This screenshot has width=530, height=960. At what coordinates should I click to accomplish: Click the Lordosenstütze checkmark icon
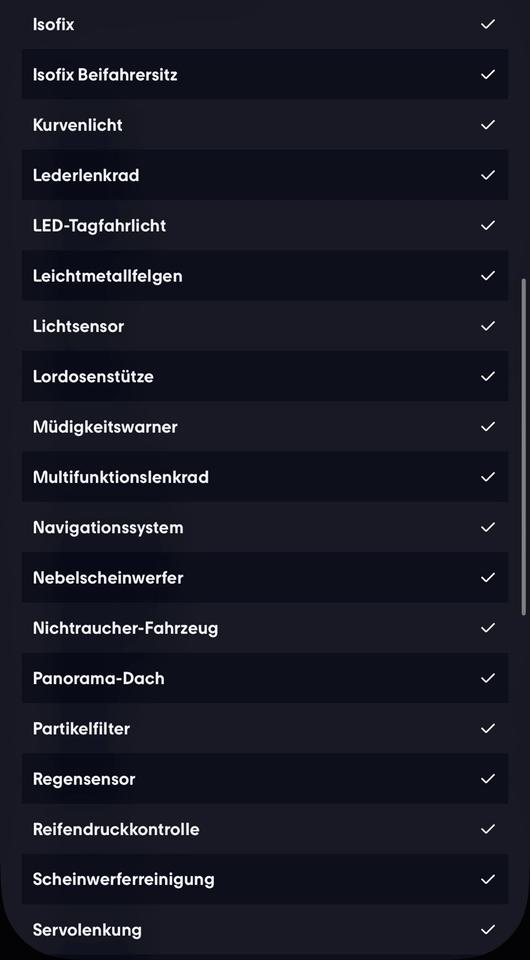pyautogui.click(x=488, y=377)
